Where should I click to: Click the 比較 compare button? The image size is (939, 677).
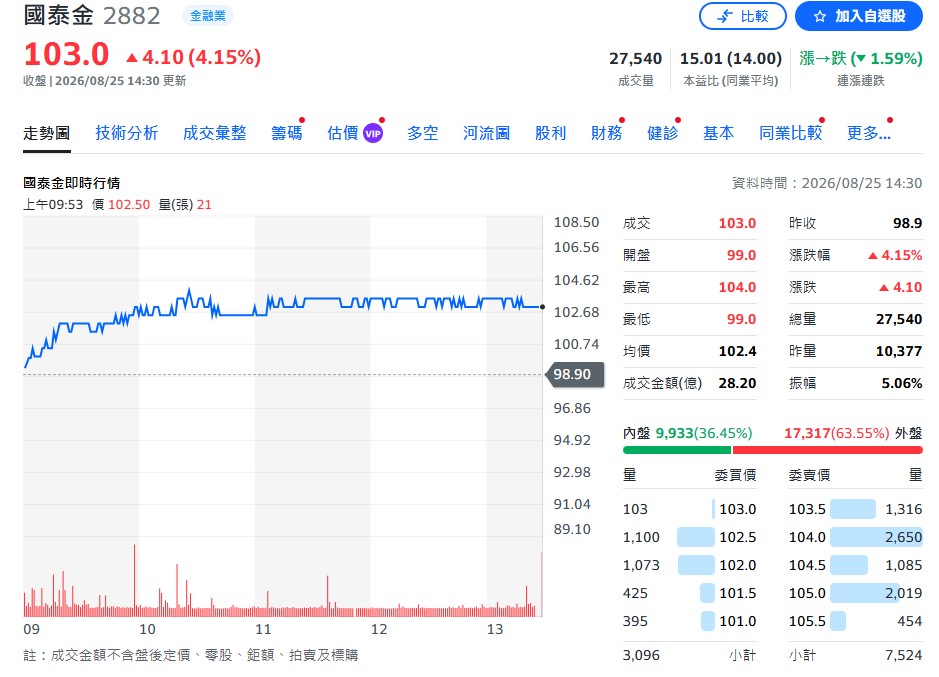(743, 16)
